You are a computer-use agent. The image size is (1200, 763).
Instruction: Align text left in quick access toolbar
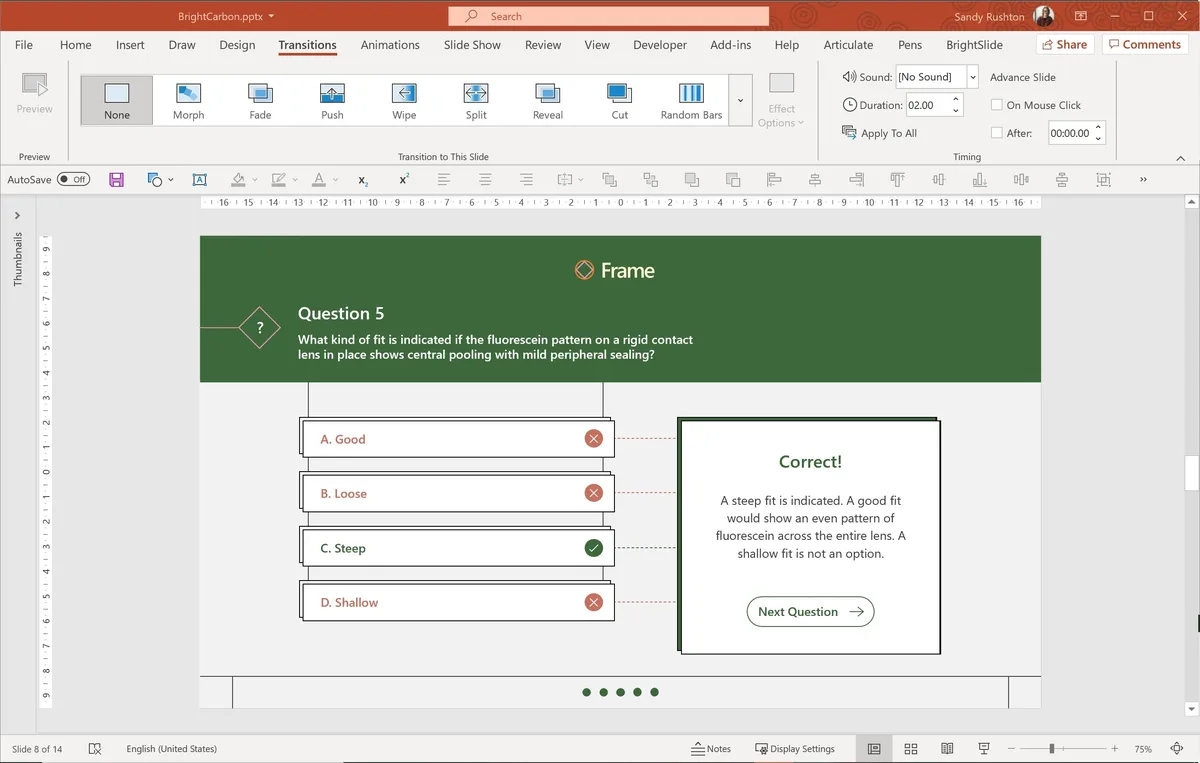[444, 179]
